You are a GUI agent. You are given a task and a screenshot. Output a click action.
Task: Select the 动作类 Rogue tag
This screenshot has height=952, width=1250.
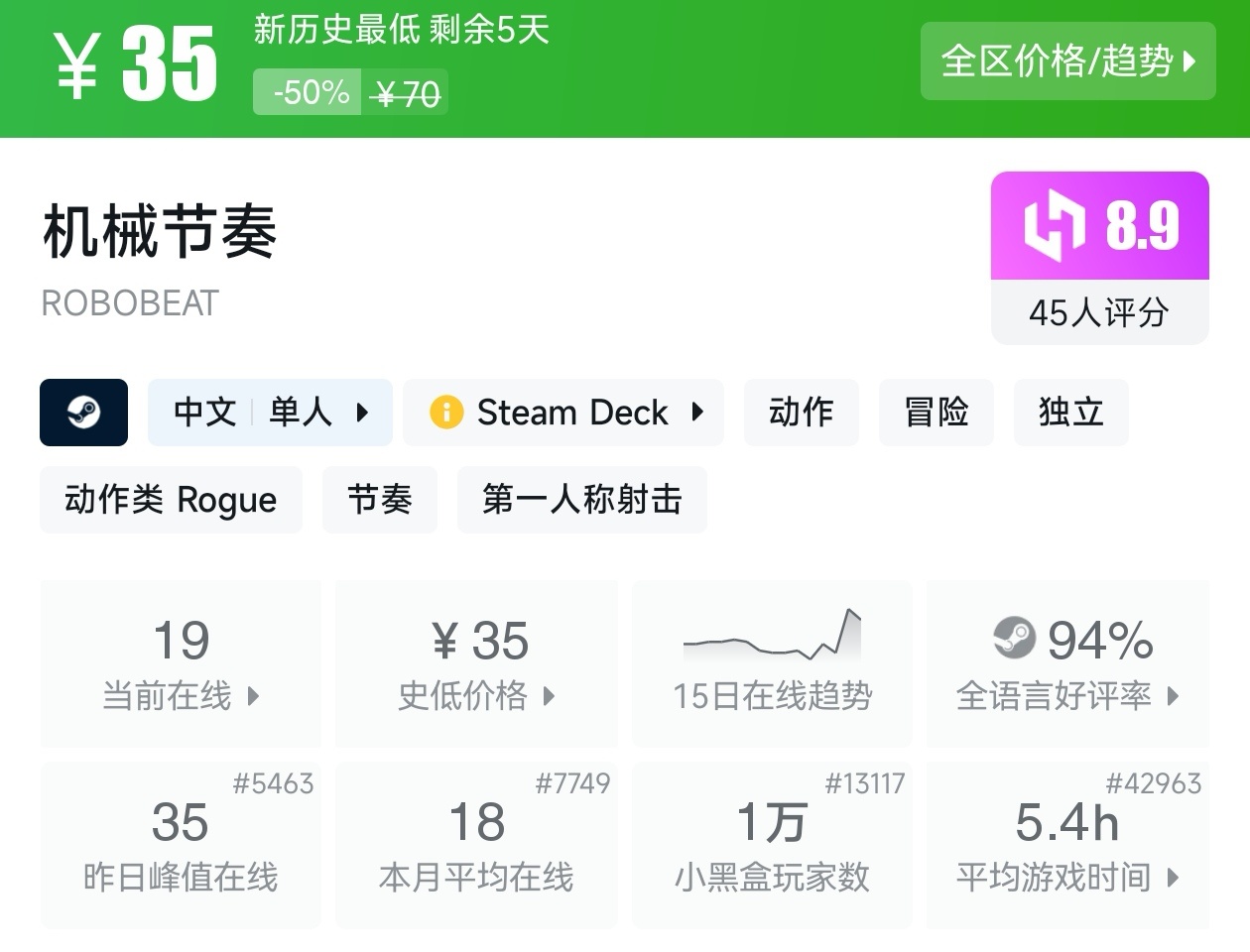tap(171, 500)
